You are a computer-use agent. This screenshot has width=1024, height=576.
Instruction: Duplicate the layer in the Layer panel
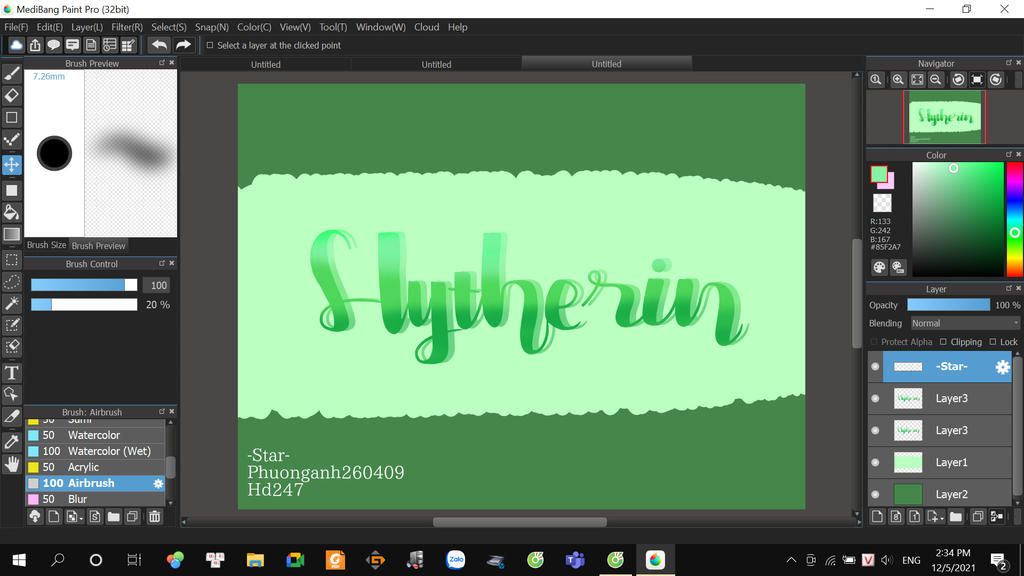pos(978,517)
